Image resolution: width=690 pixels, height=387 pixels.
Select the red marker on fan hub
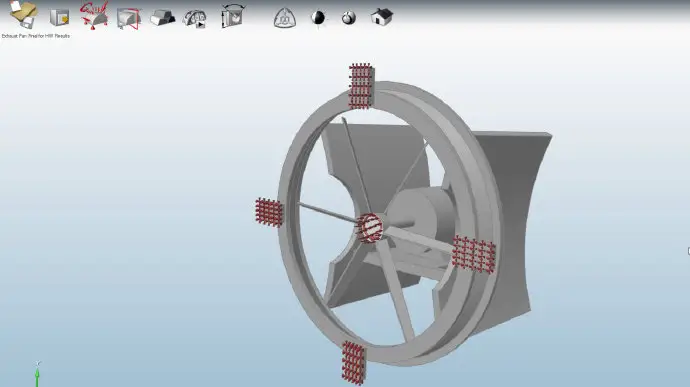(x=369, y=228)
